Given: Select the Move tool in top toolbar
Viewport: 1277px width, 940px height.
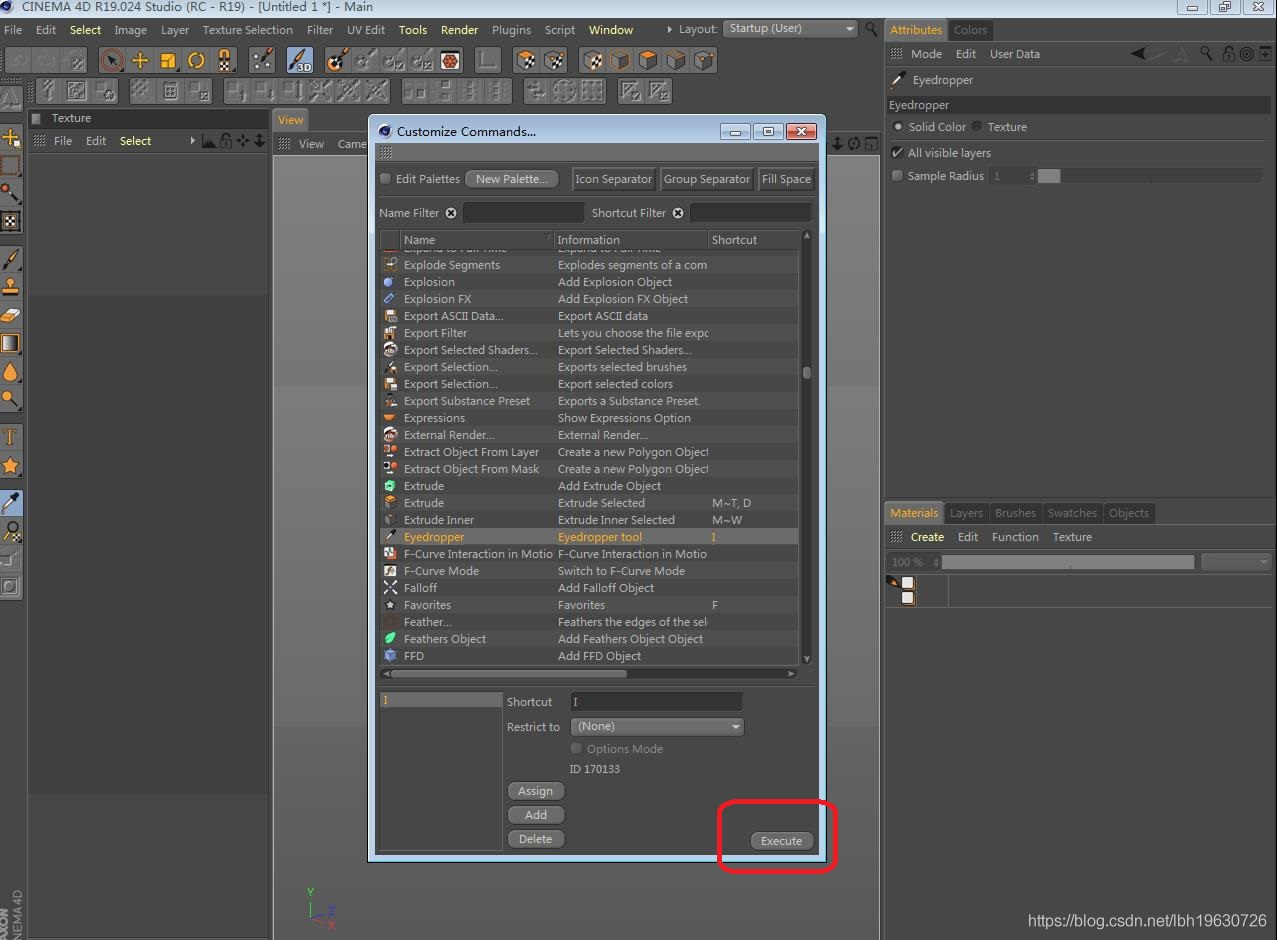Looking at the screenshot, I should [140, 60].
